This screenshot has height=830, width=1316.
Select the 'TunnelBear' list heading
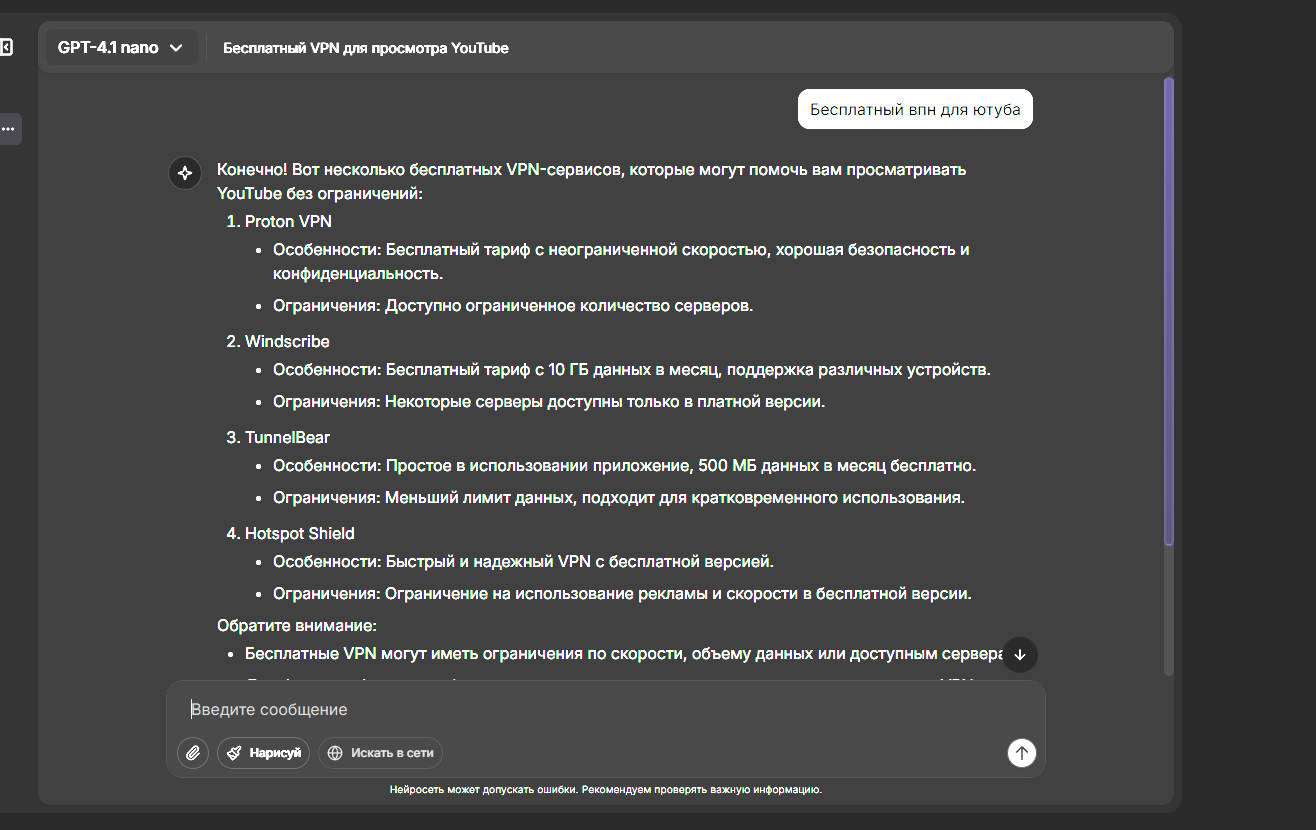click(287, 437)
